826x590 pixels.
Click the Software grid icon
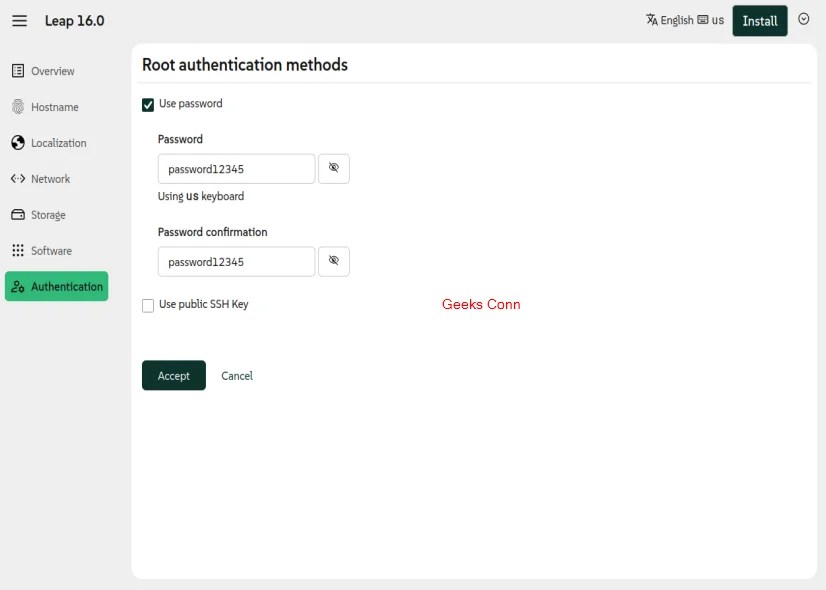coord(16,250)
